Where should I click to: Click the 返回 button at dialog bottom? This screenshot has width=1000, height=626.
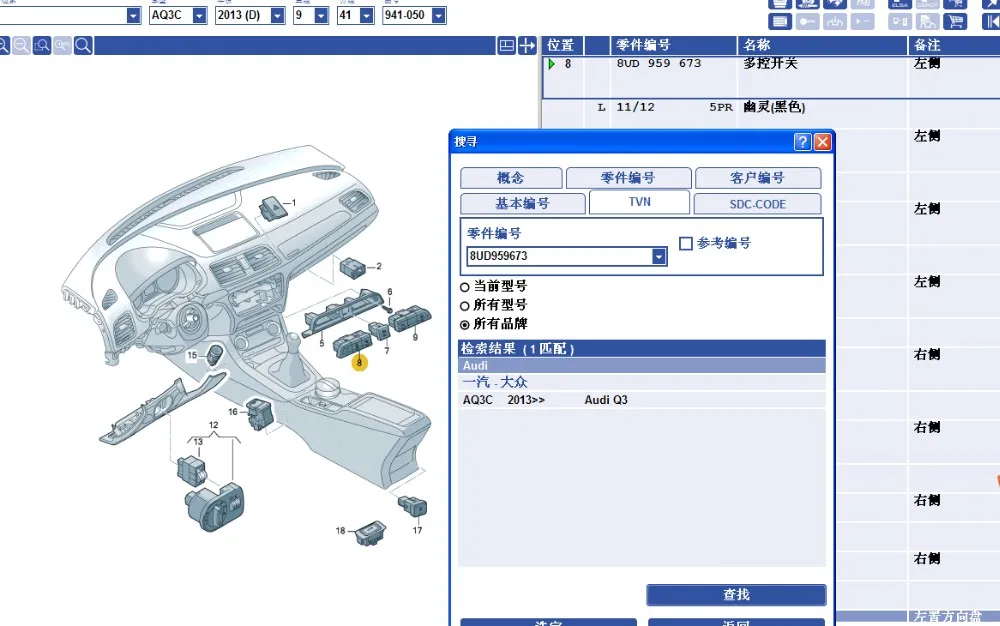736,622
